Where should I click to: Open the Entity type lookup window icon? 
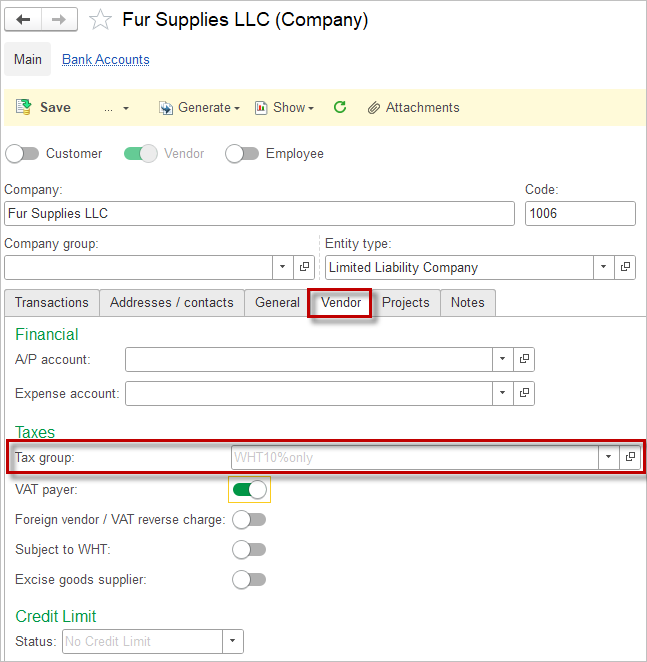point(625,268)
